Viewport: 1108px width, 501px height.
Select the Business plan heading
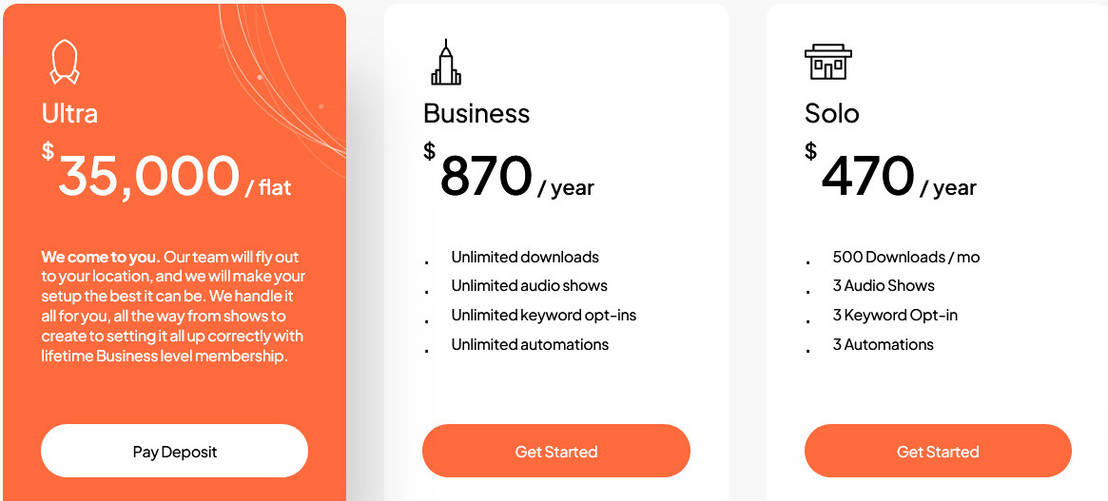tap(477, 113)
